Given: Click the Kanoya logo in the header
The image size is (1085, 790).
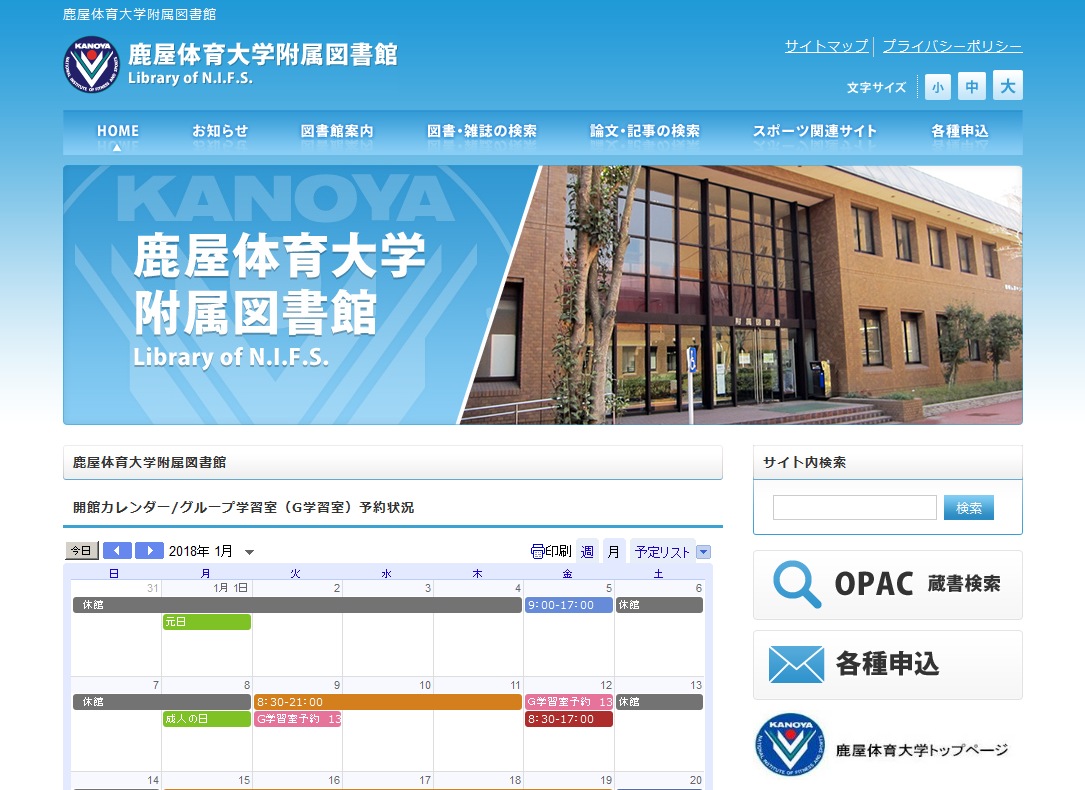Looking at the screenshot, I should click(x=91, y=64).
